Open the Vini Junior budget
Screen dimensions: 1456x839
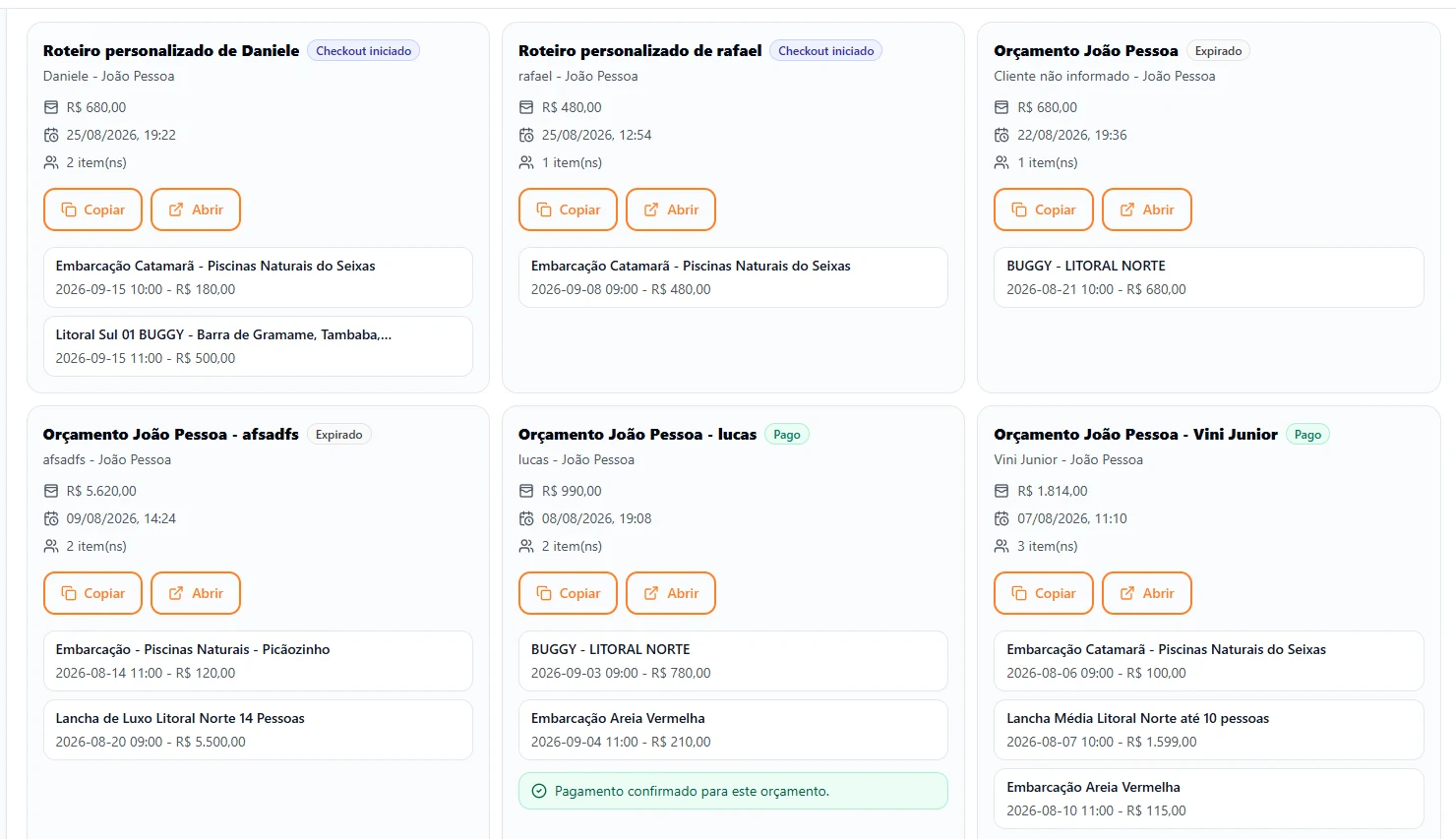point(1147,593)
